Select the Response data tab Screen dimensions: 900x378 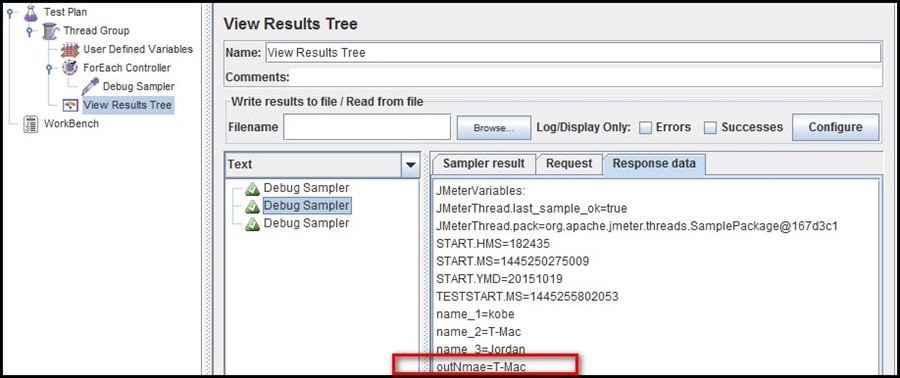pyautogui.click(x=654, y=164)
